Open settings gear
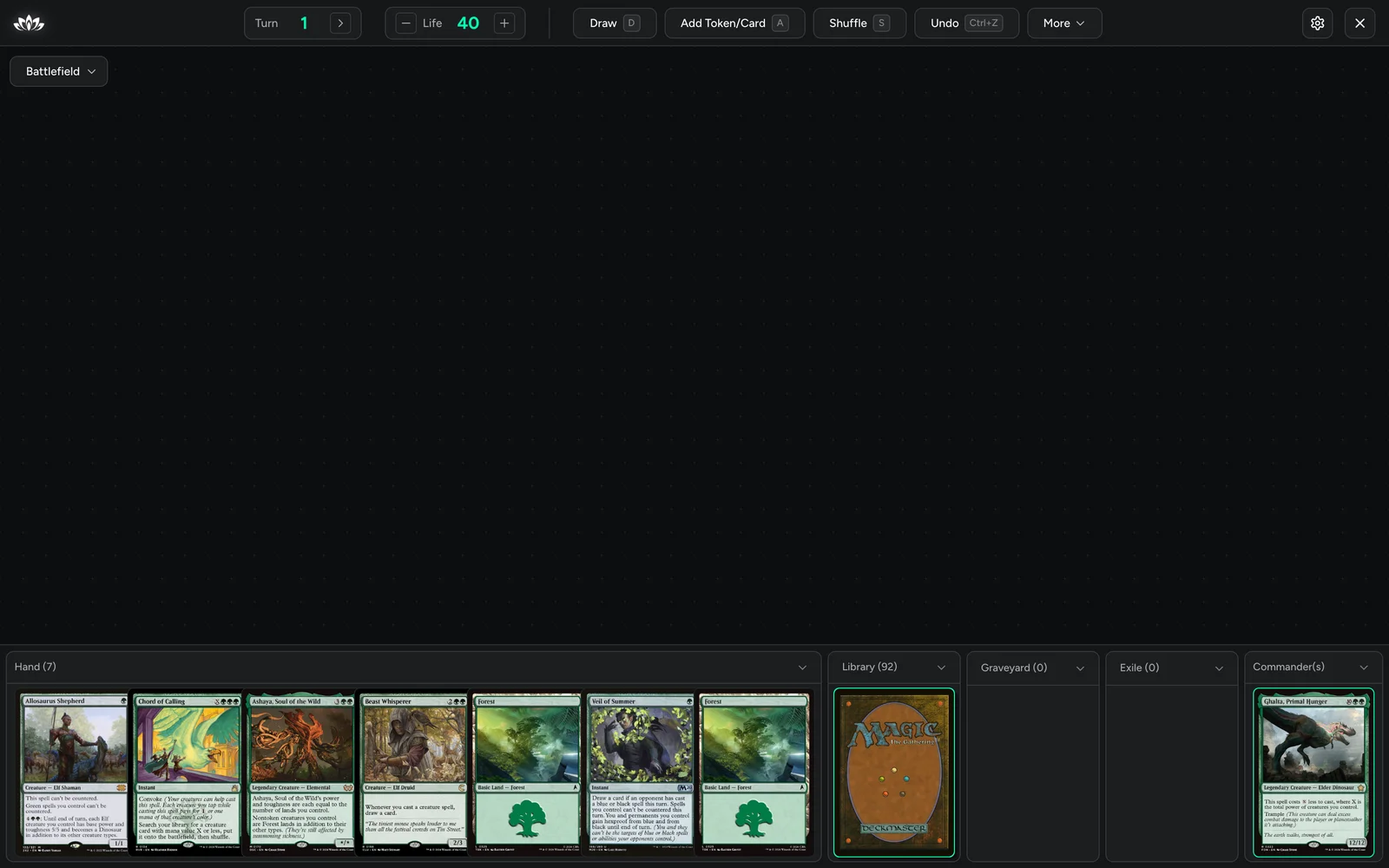This screenshot has height=868, width=1389. click(x=1317, y=23)
